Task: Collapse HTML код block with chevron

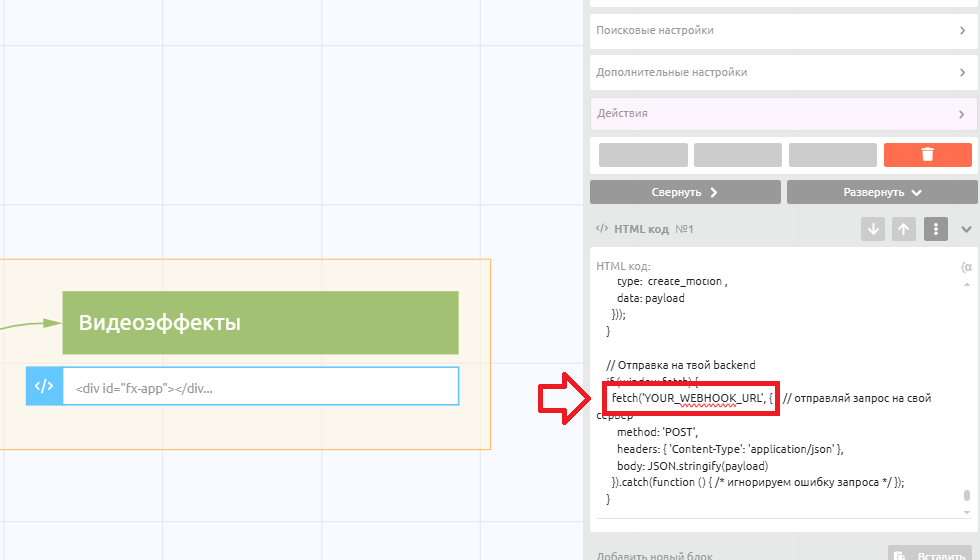Action: coord(966,229)
